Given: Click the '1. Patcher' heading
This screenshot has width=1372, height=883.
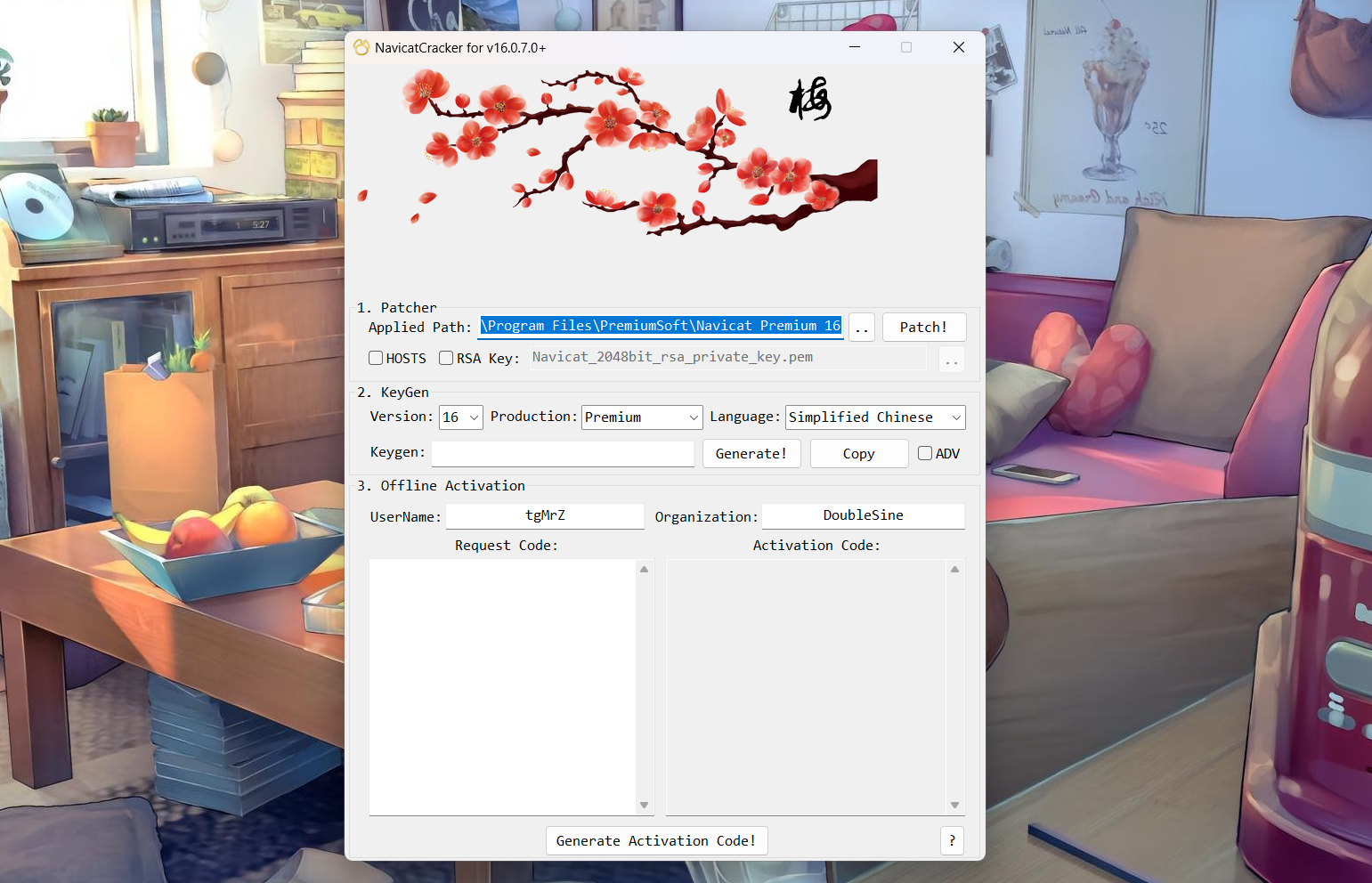Looking at the screenshot, I should 397,308.
